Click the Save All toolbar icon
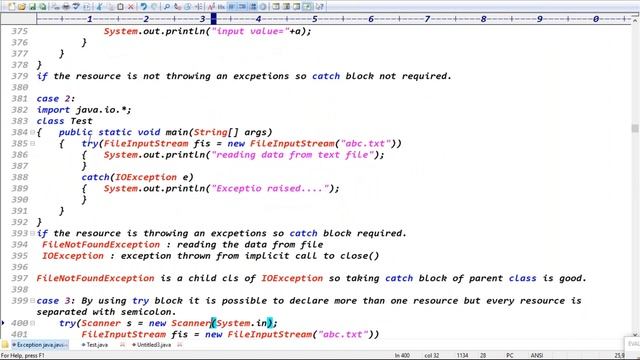The width and height of the screenshot is (640, 360). click(42, 7)
